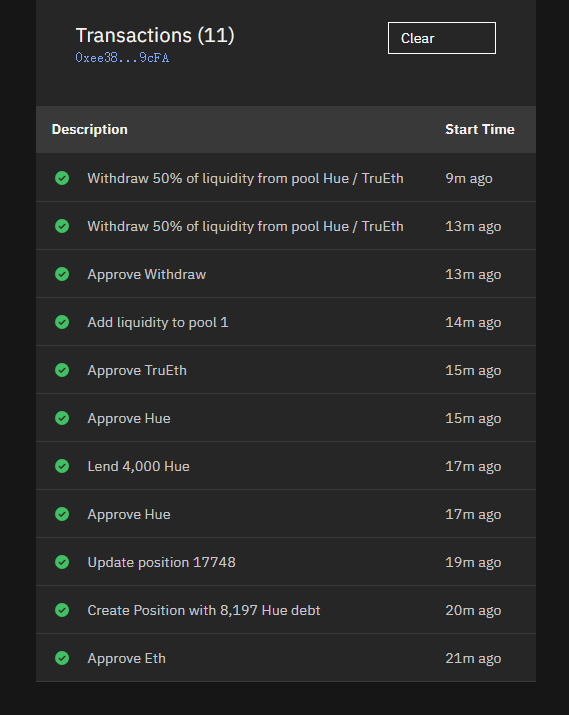Click green check icon for 9m ago withdrawal
569x715 pixels.
click(x=62, y=178)
